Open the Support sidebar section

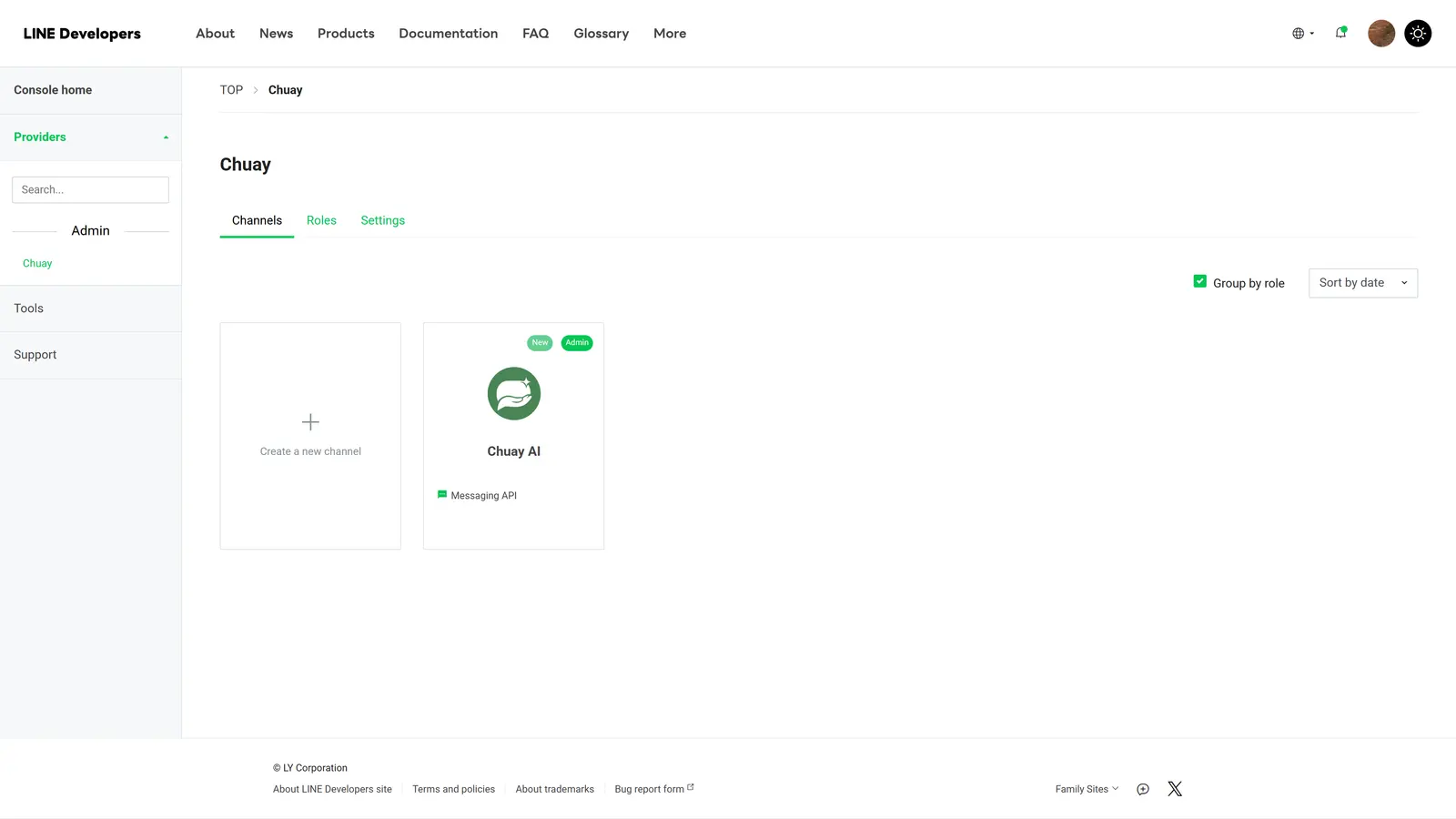90,355
